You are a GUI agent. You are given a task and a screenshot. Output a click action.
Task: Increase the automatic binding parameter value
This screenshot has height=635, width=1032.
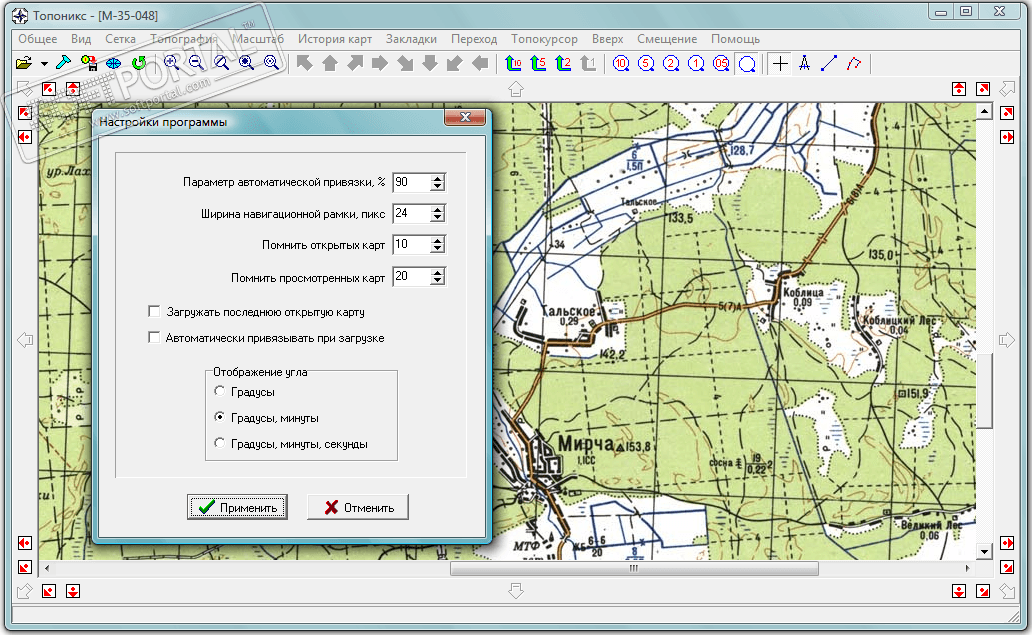(437, 178)
